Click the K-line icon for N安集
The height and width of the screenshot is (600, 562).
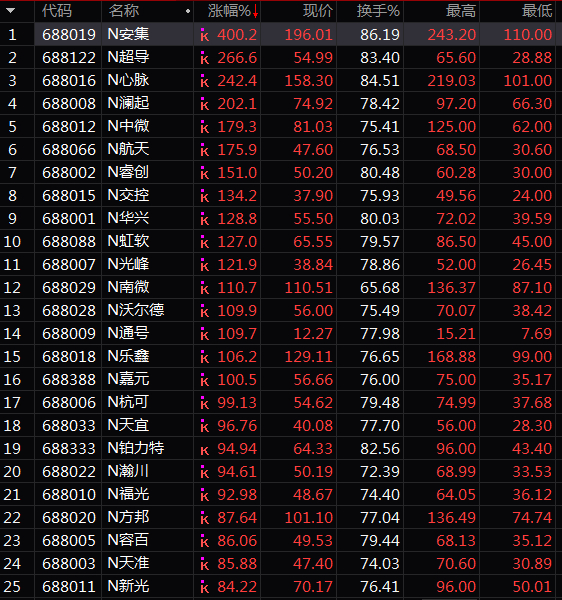205,35
